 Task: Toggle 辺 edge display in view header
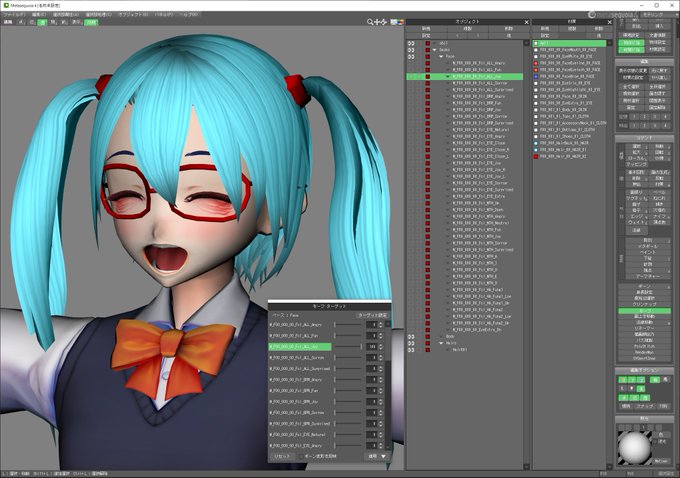(32, 22)
